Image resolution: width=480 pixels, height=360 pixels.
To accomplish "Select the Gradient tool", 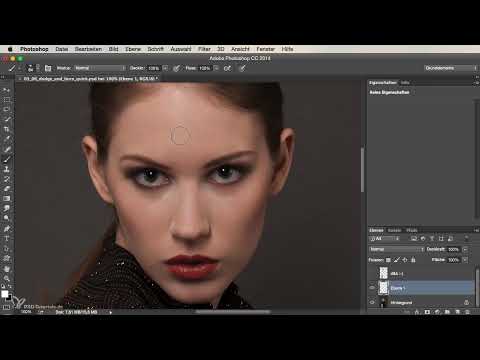I will click(x=6, y=199).
